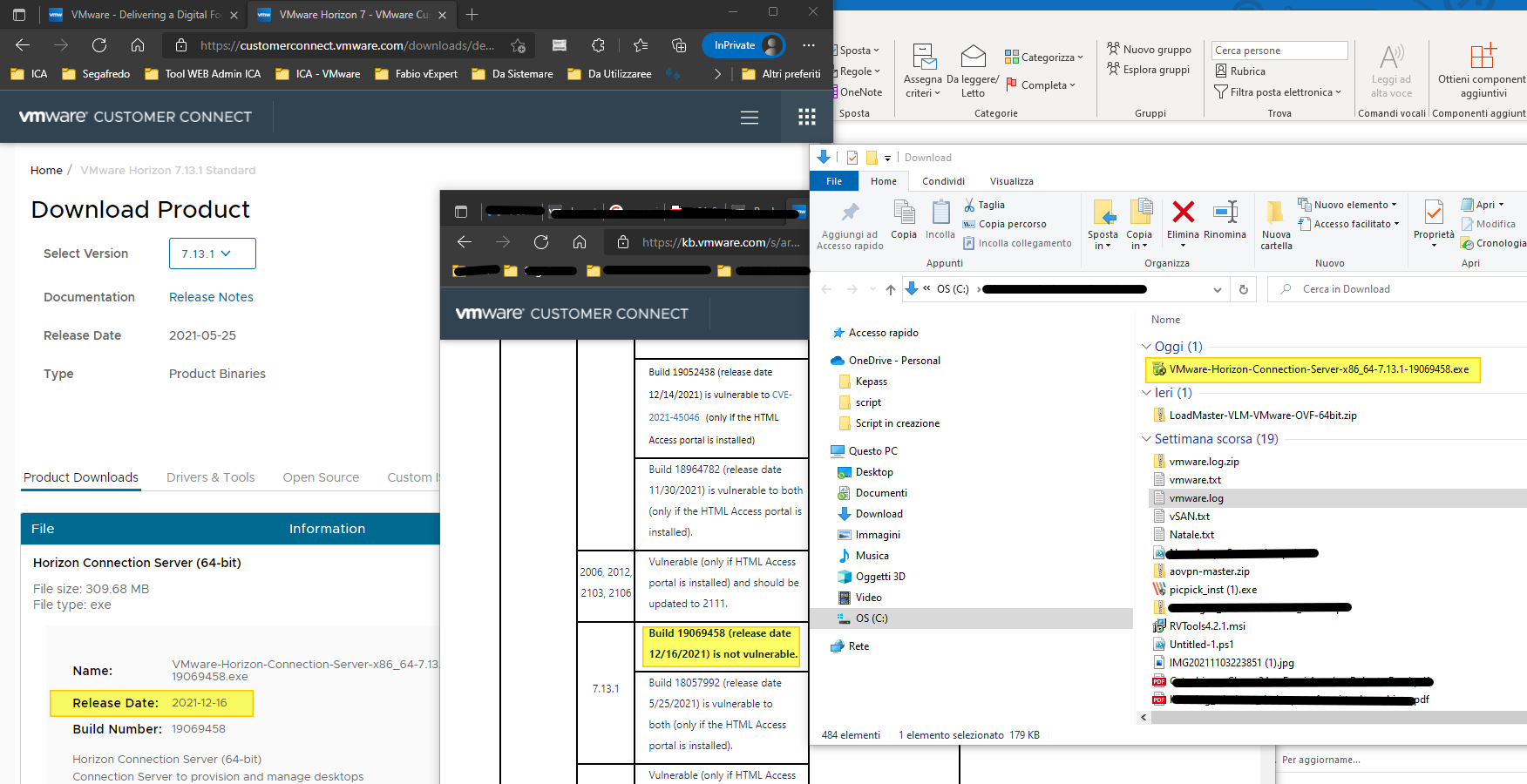This screenshot has height=784, width=1527.
Task: Click Proprietà icon in Explorer ribbon
Action: point(1434,223)
